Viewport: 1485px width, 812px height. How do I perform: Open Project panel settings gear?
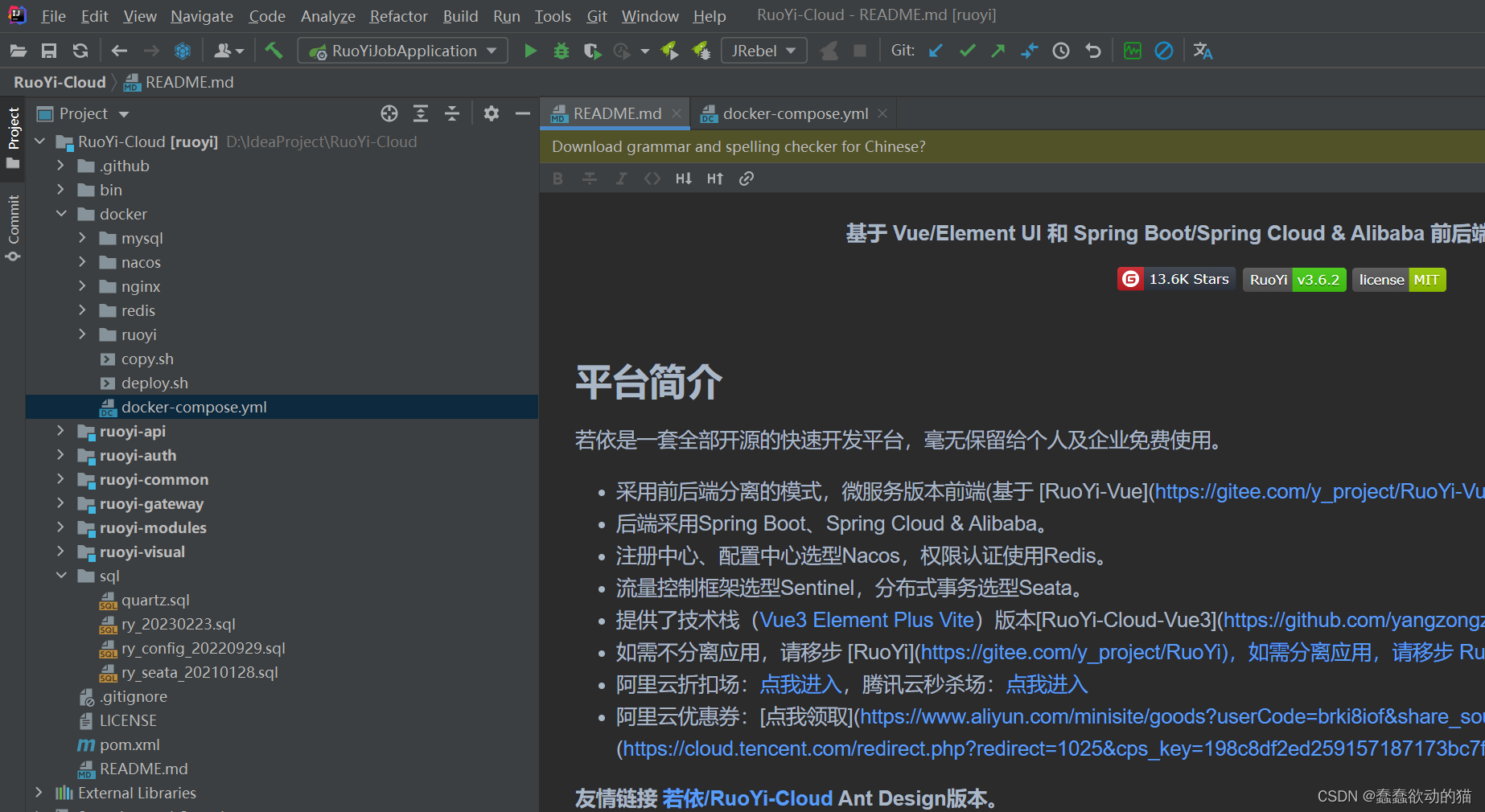click(x=492, y=113)
